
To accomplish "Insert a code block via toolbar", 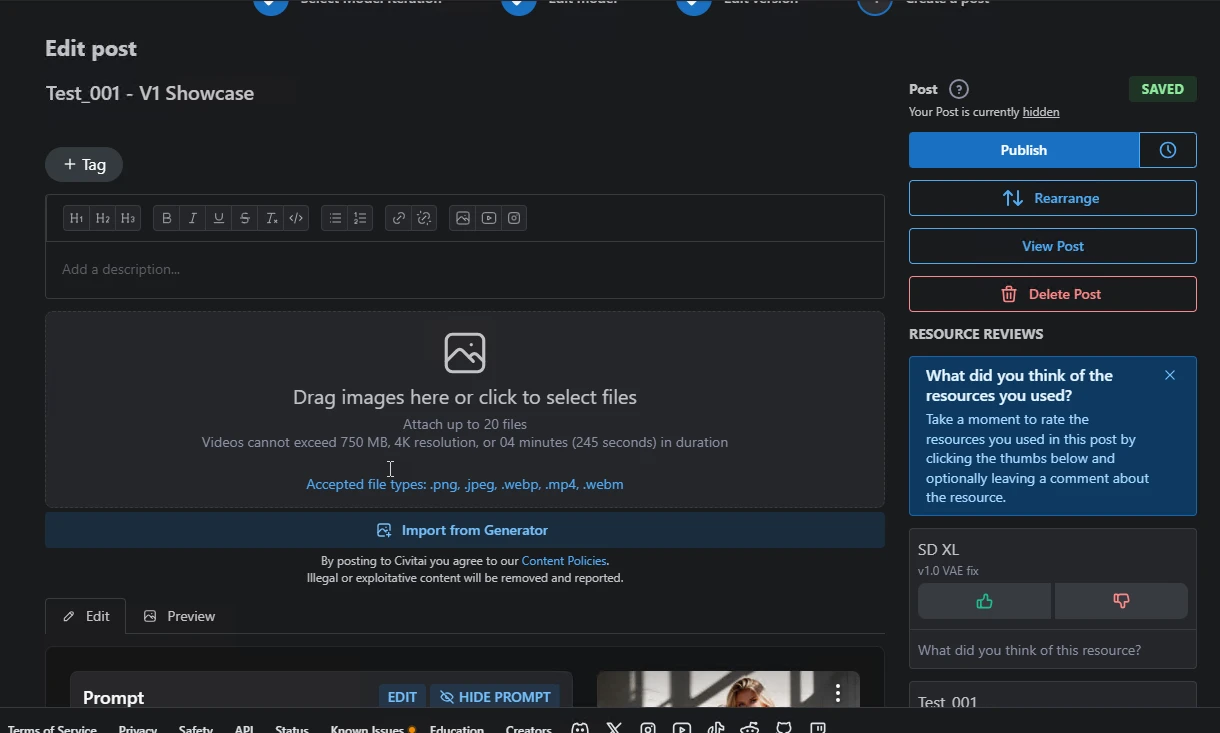I will [x=296, y=218].
